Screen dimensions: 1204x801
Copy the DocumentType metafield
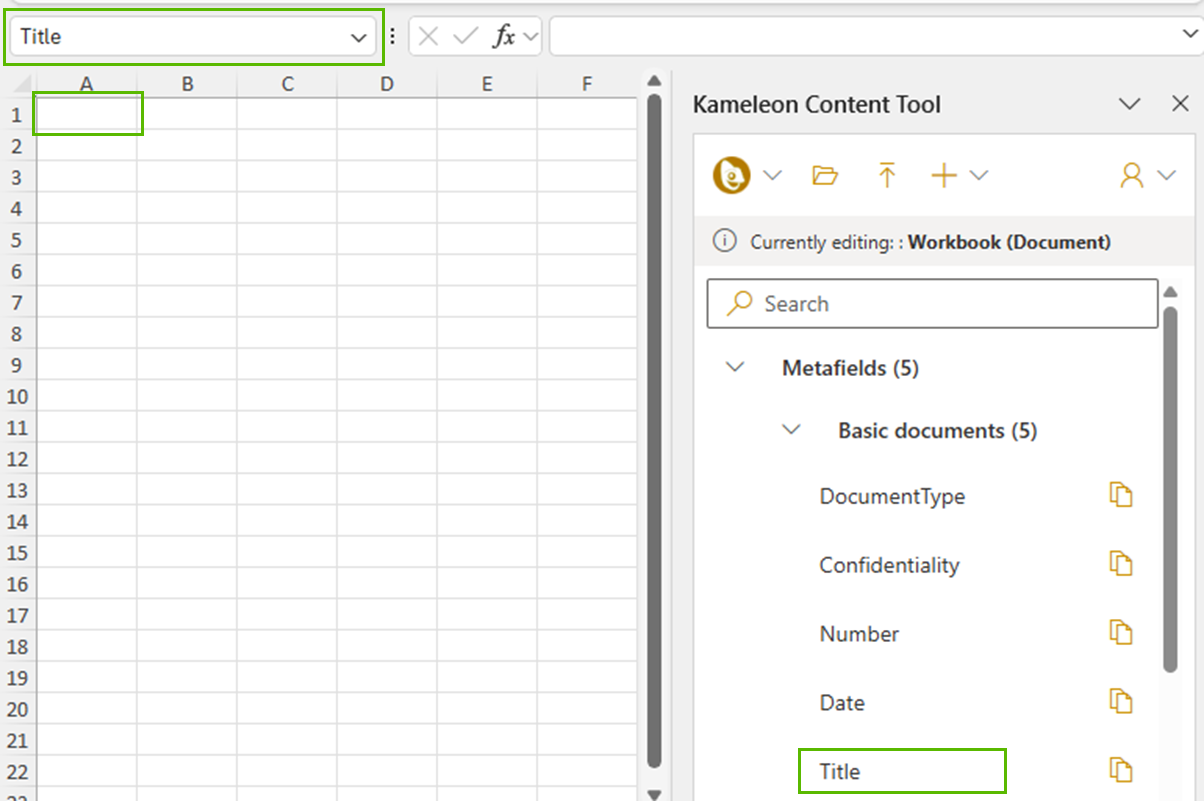coord(1121,496)
